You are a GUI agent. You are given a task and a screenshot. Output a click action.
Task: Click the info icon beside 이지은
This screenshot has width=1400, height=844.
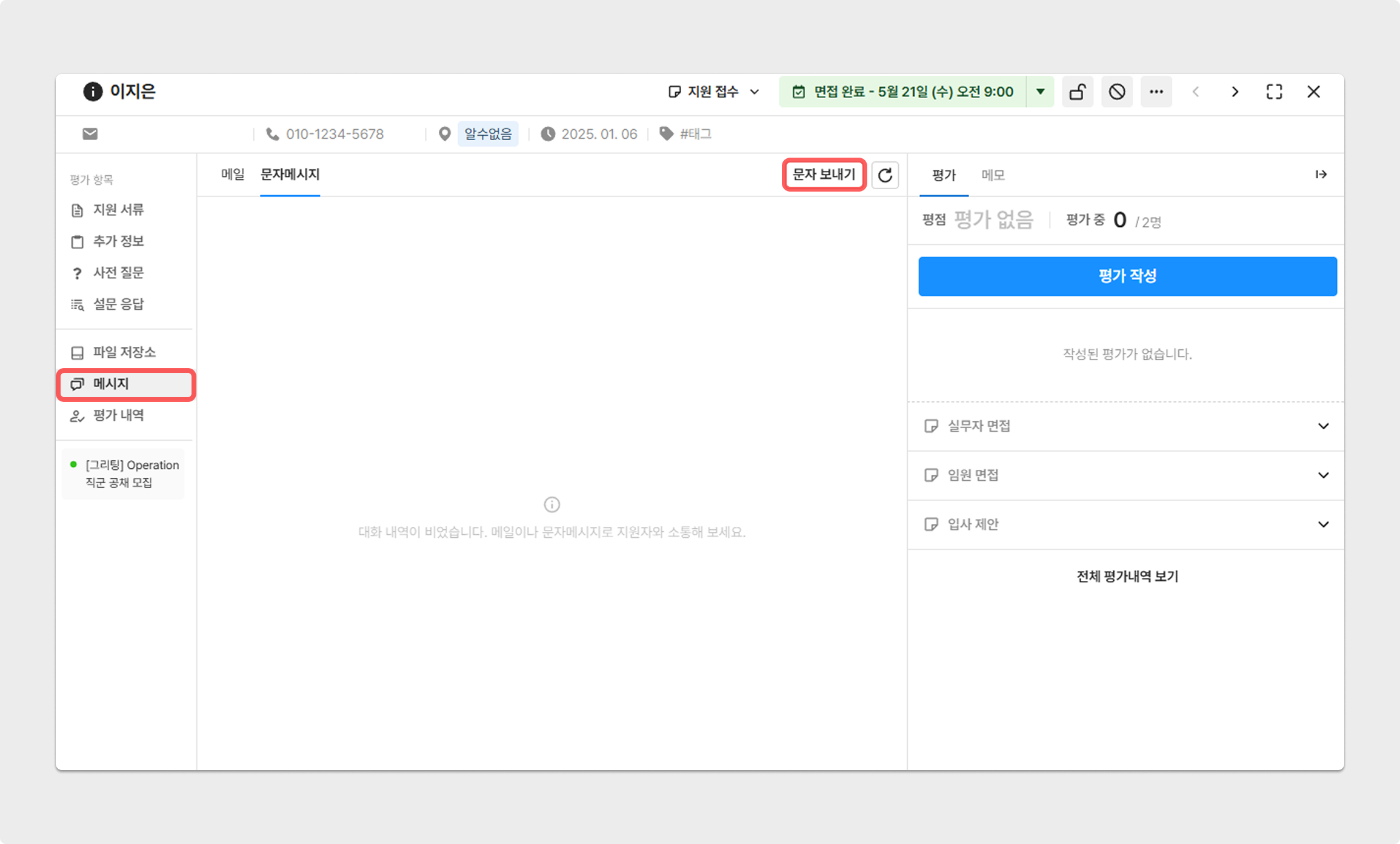(x=93, y=92)
